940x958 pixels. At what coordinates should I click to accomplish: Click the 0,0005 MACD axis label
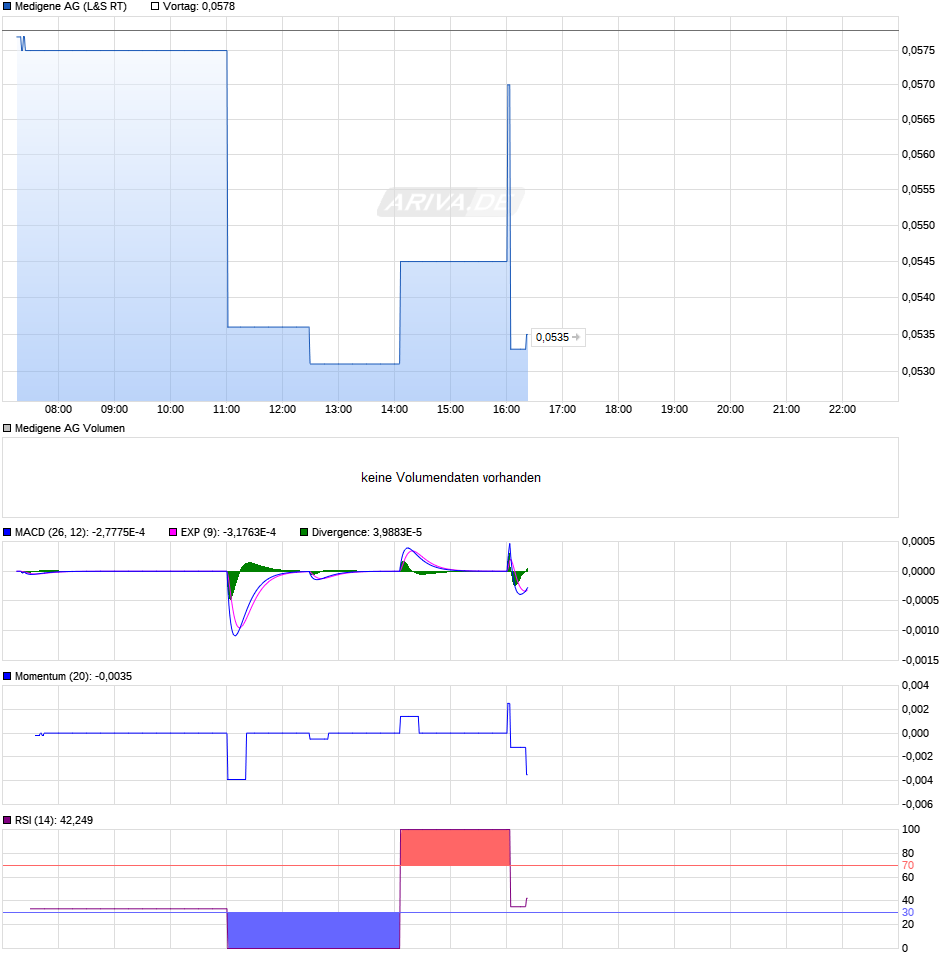pos(918,541)
